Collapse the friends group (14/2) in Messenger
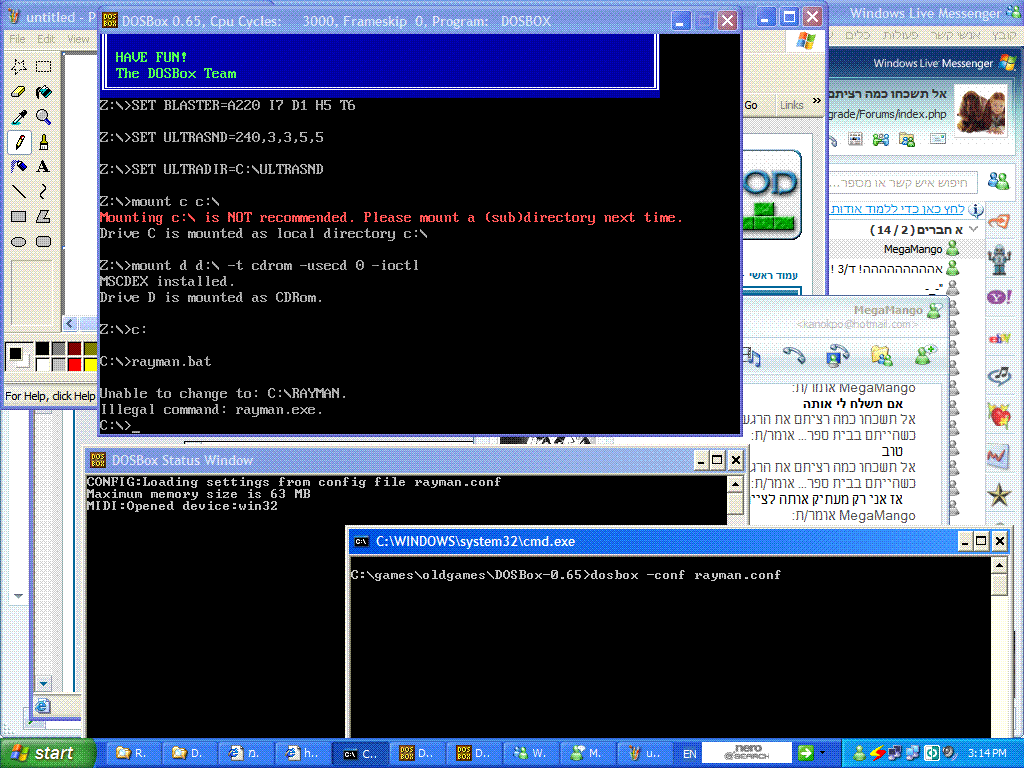Image resolution: width=1024 pixels, height=768 pixels. (x=974, y=229)
